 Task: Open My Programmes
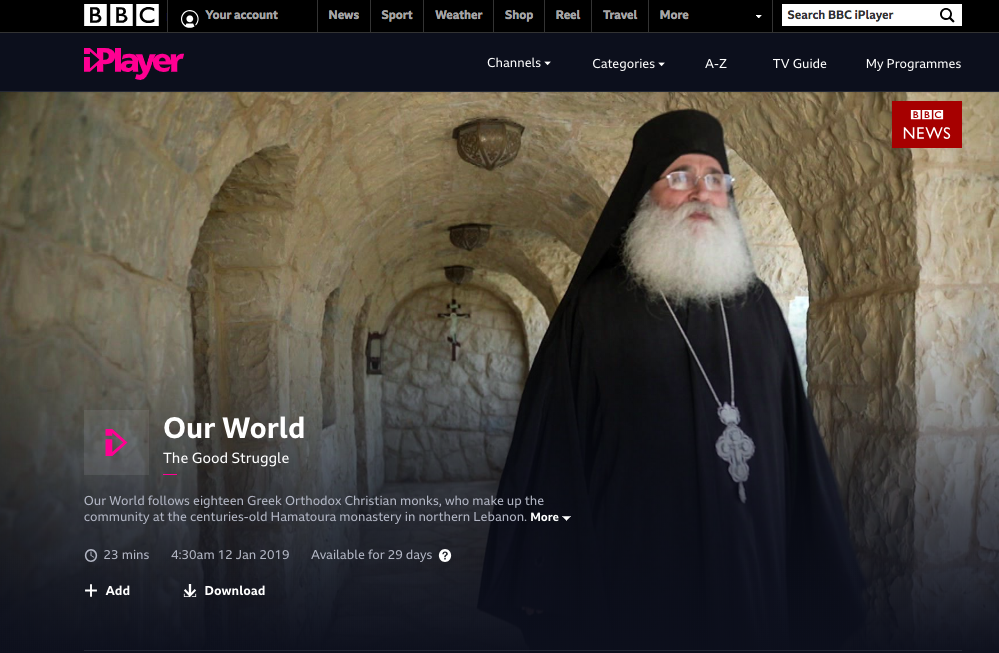point(913,64)
